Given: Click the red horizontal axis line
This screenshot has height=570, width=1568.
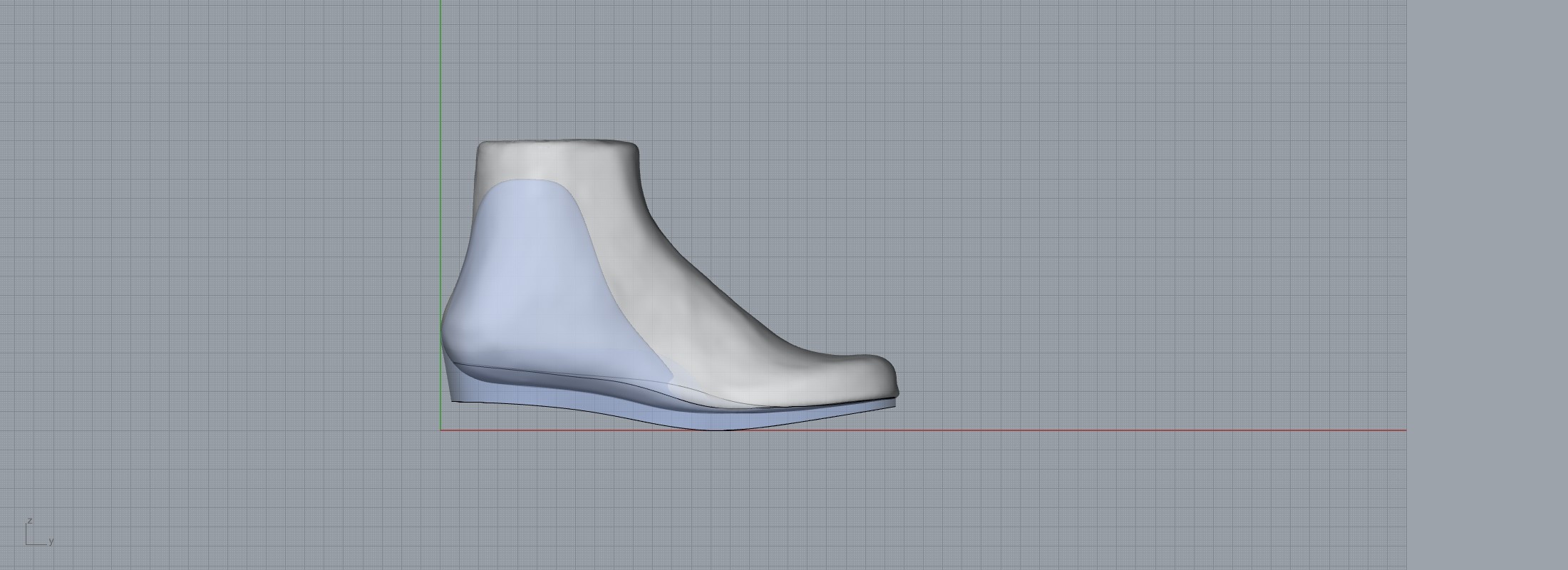Looking at the screenshot, I should pyautogui.click(x=1069, y=430).
